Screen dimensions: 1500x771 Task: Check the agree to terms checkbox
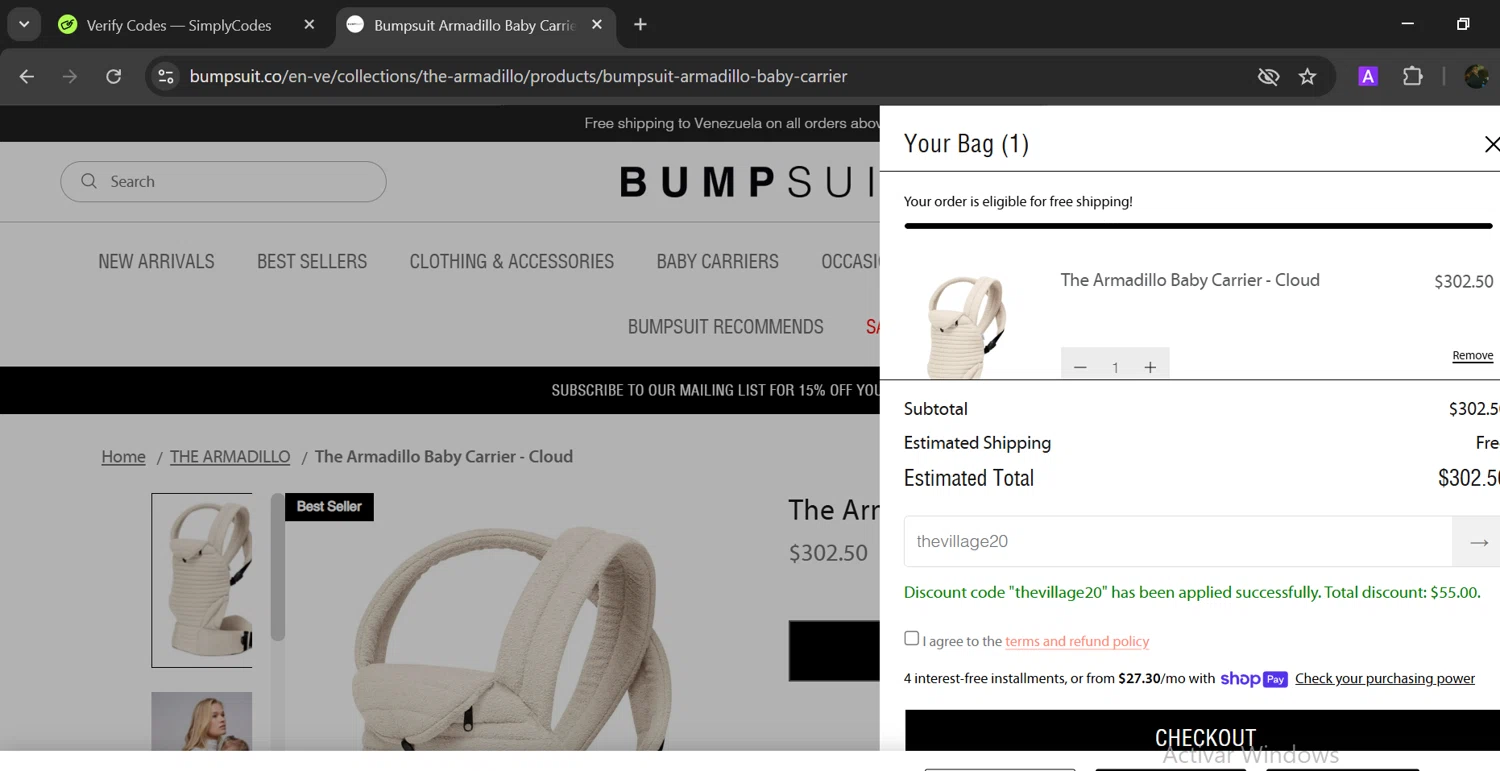click(911, 638)
